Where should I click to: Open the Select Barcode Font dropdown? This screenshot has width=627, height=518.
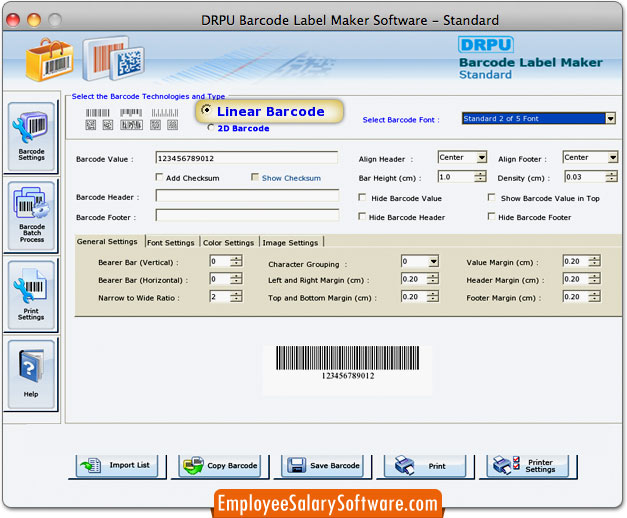[x=538, y=118]
